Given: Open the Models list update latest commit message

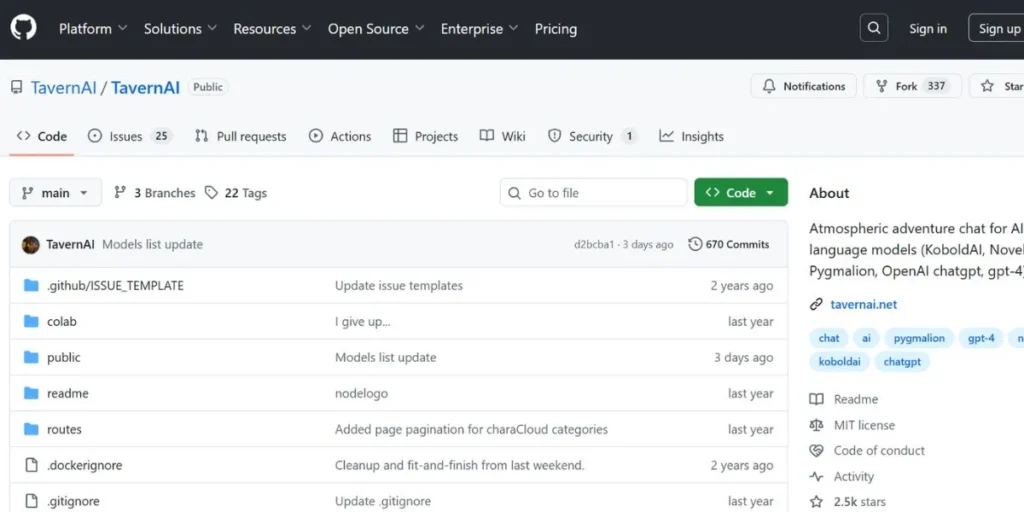Looking at the screenshot, I should click(x=152, y=244).
